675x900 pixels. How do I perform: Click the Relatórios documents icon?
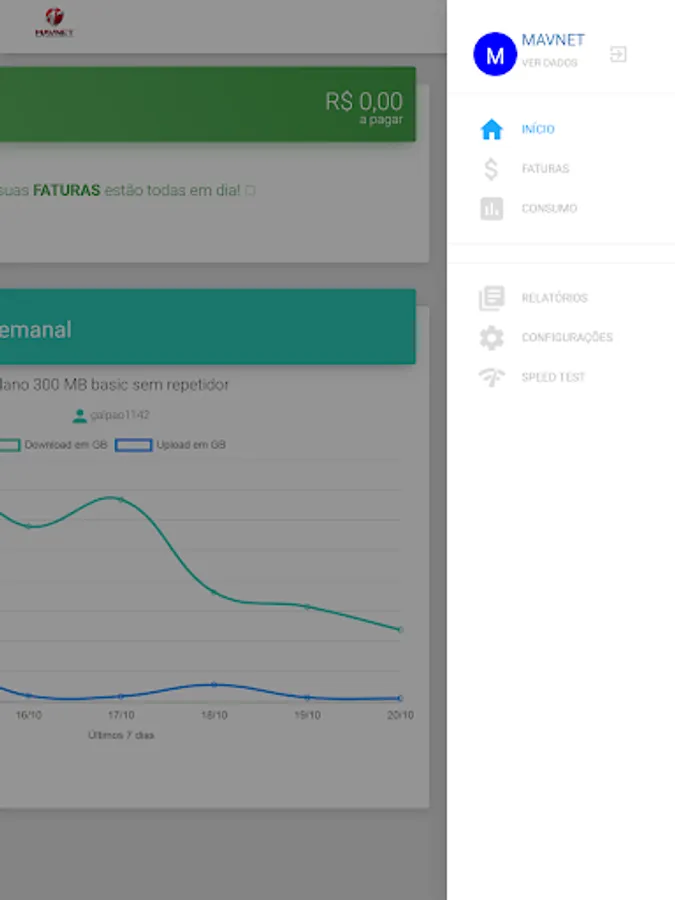point(491,298)
